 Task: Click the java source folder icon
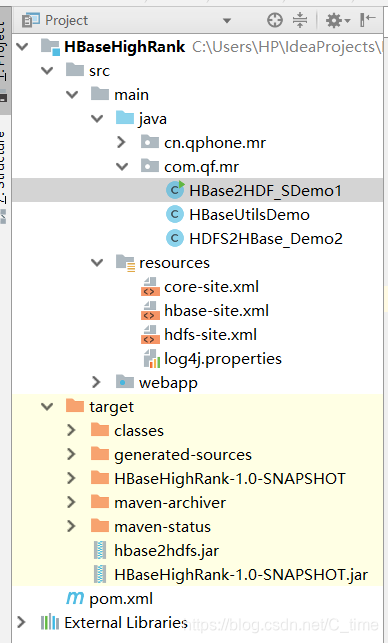coord(125,118)
